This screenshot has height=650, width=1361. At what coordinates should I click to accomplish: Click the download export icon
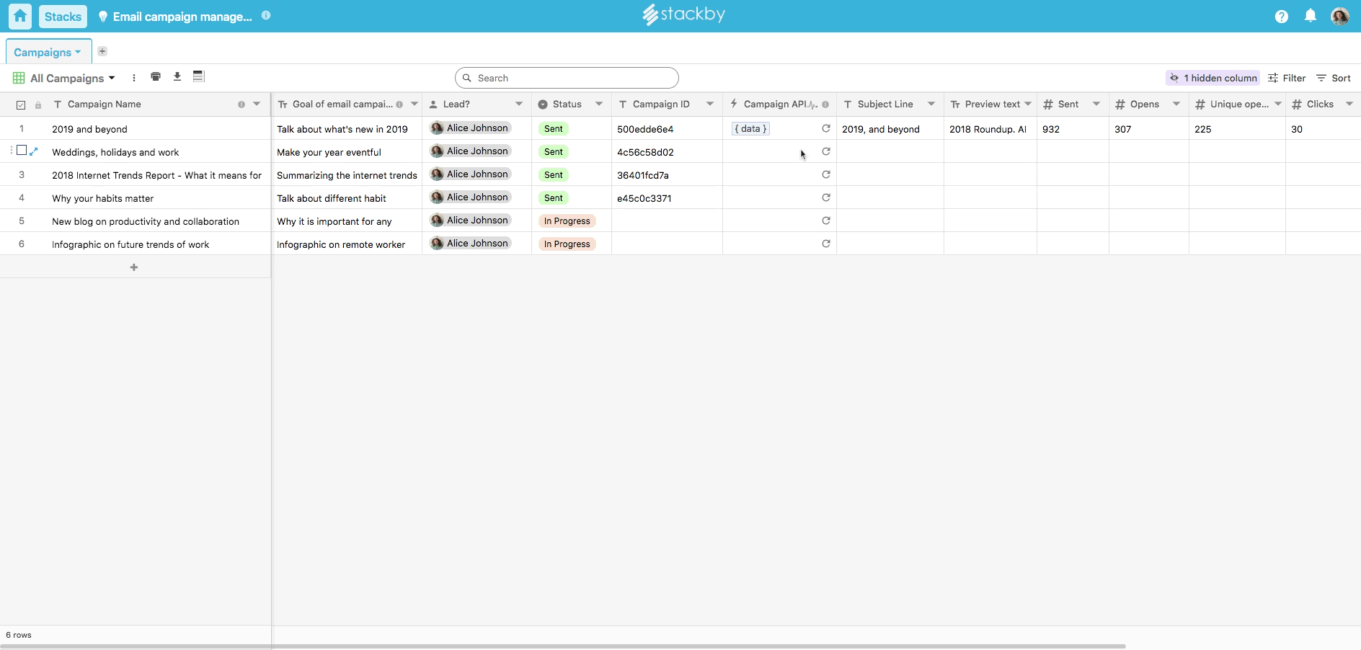click(x=177, y=77)
